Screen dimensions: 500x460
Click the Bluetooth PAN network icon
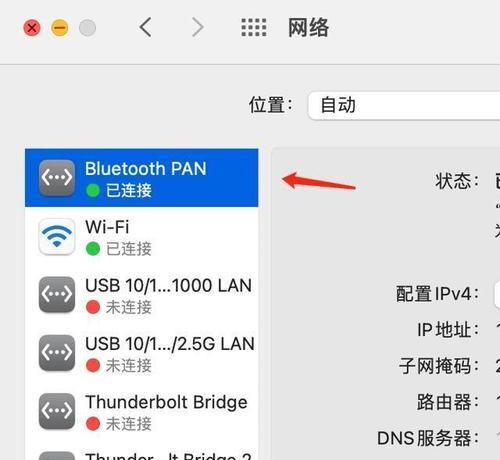pos(57,178)
